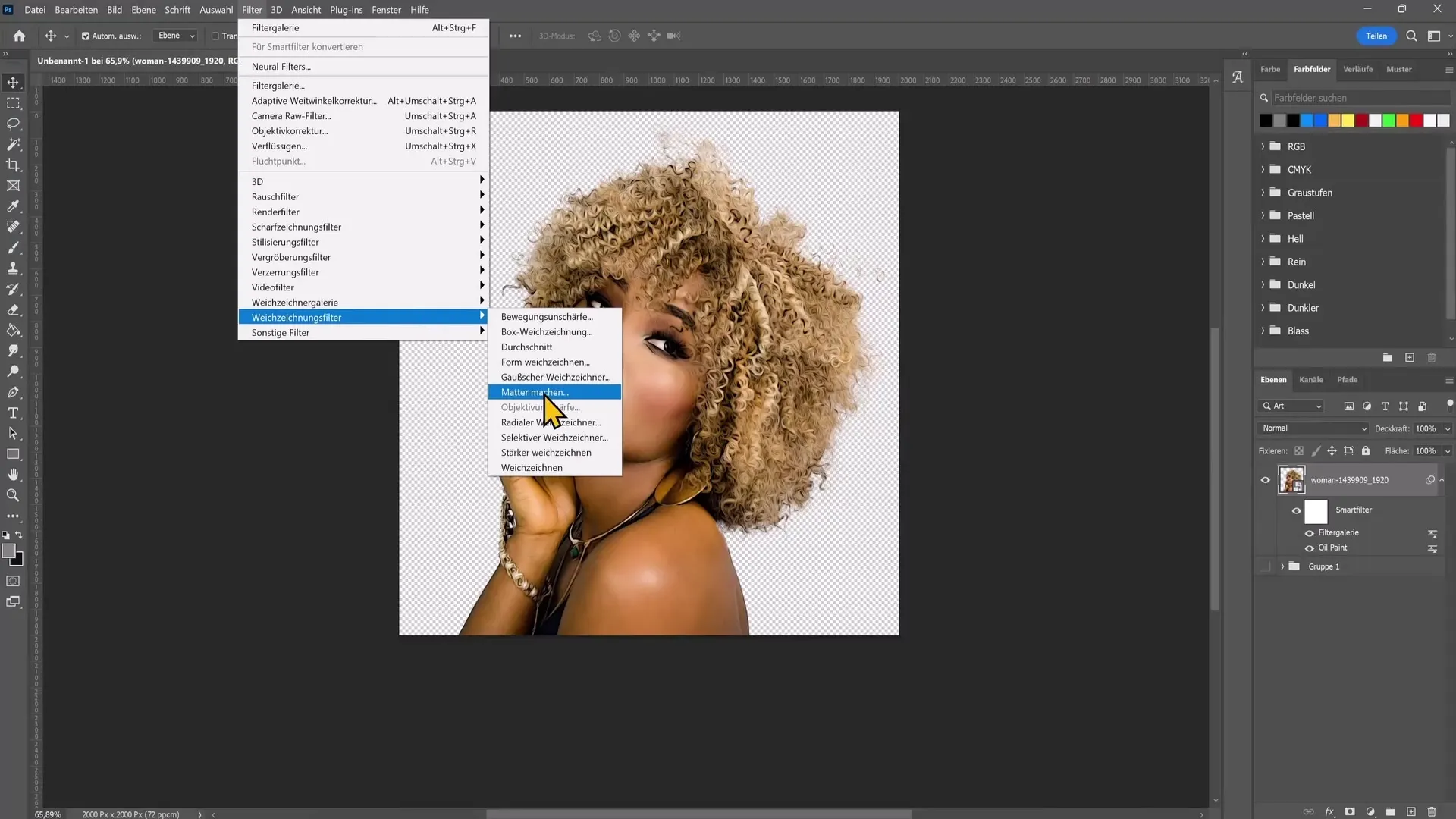The height and width of the screenshot is (819, 1456).
Task: Choose Matter machen from blur submenu
Action: point(554,392)
